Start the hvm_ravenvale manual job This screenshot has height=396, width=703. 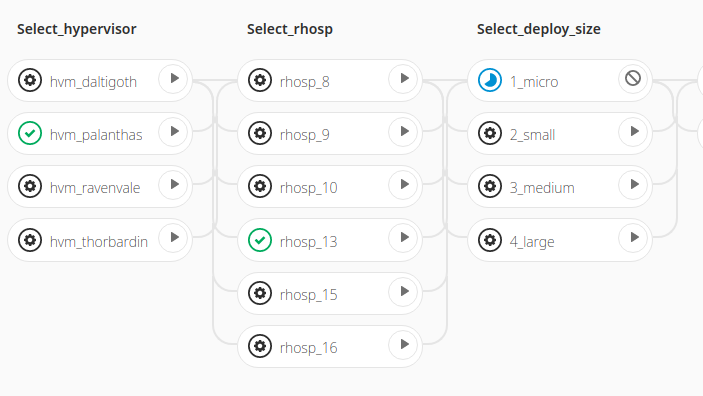173,185
